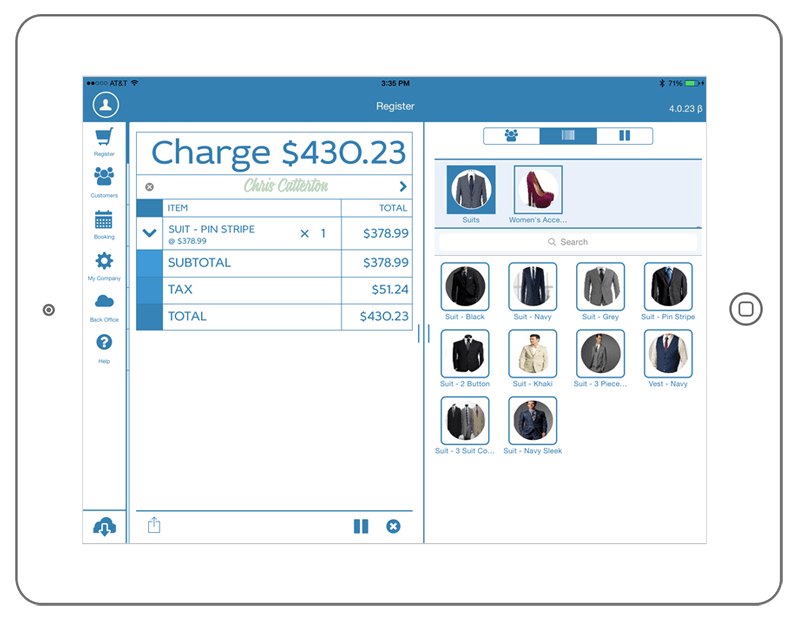Tap the share icon below the cart
Image resolution: width=800 pixels, height=626 pixels.
pyautogui.click(x=154, y=526)
